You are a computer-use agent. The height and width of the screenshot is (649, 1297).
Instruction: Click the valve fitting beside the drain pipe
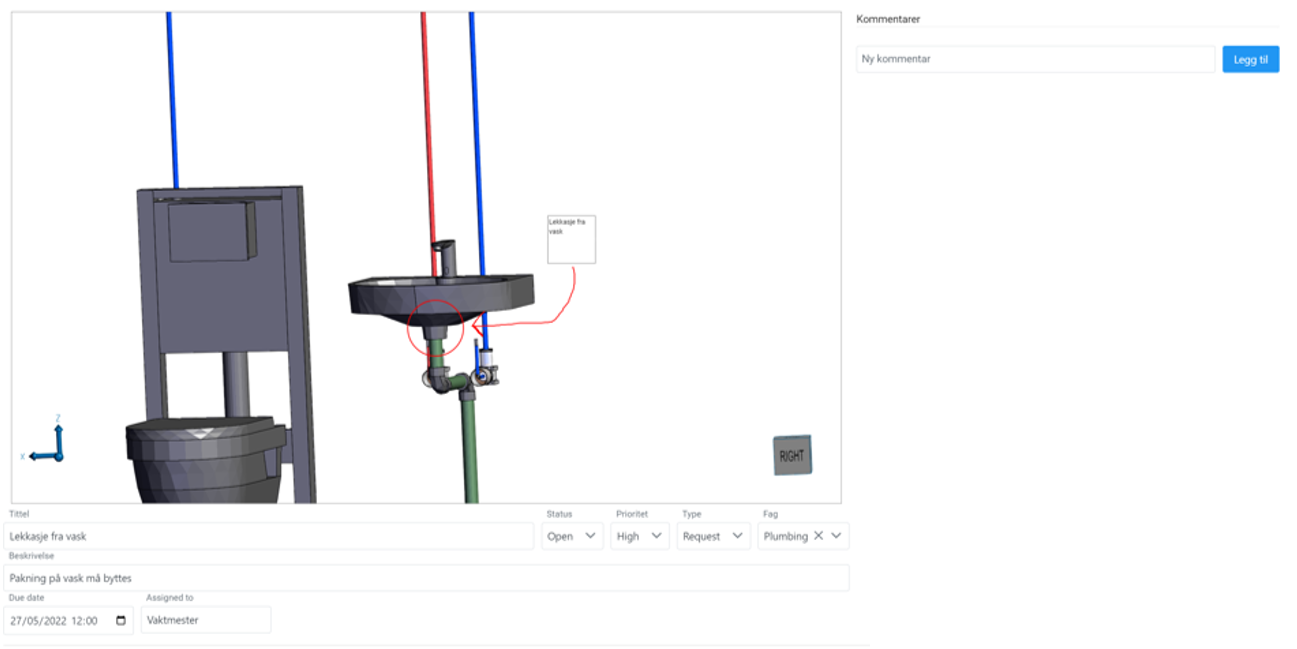(x=487, y=366)
